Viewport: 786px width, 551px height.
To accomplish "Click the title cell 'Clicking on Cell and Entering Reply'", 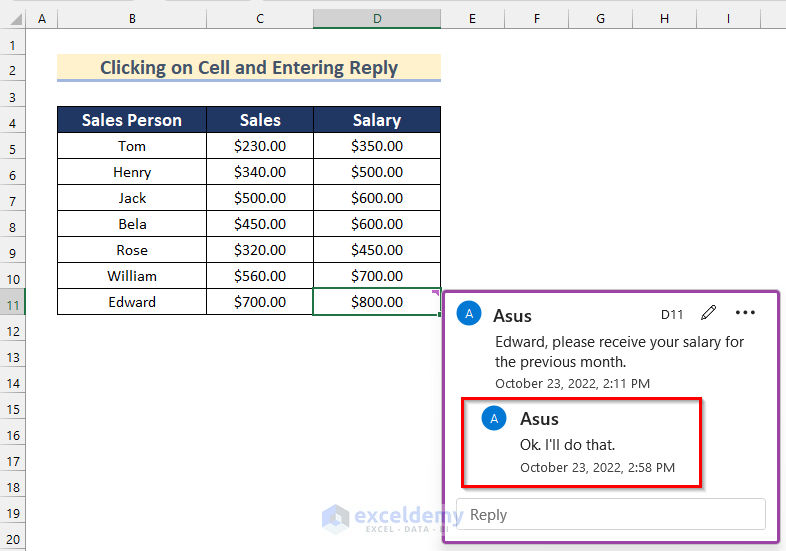I will (x=249, y=68).
